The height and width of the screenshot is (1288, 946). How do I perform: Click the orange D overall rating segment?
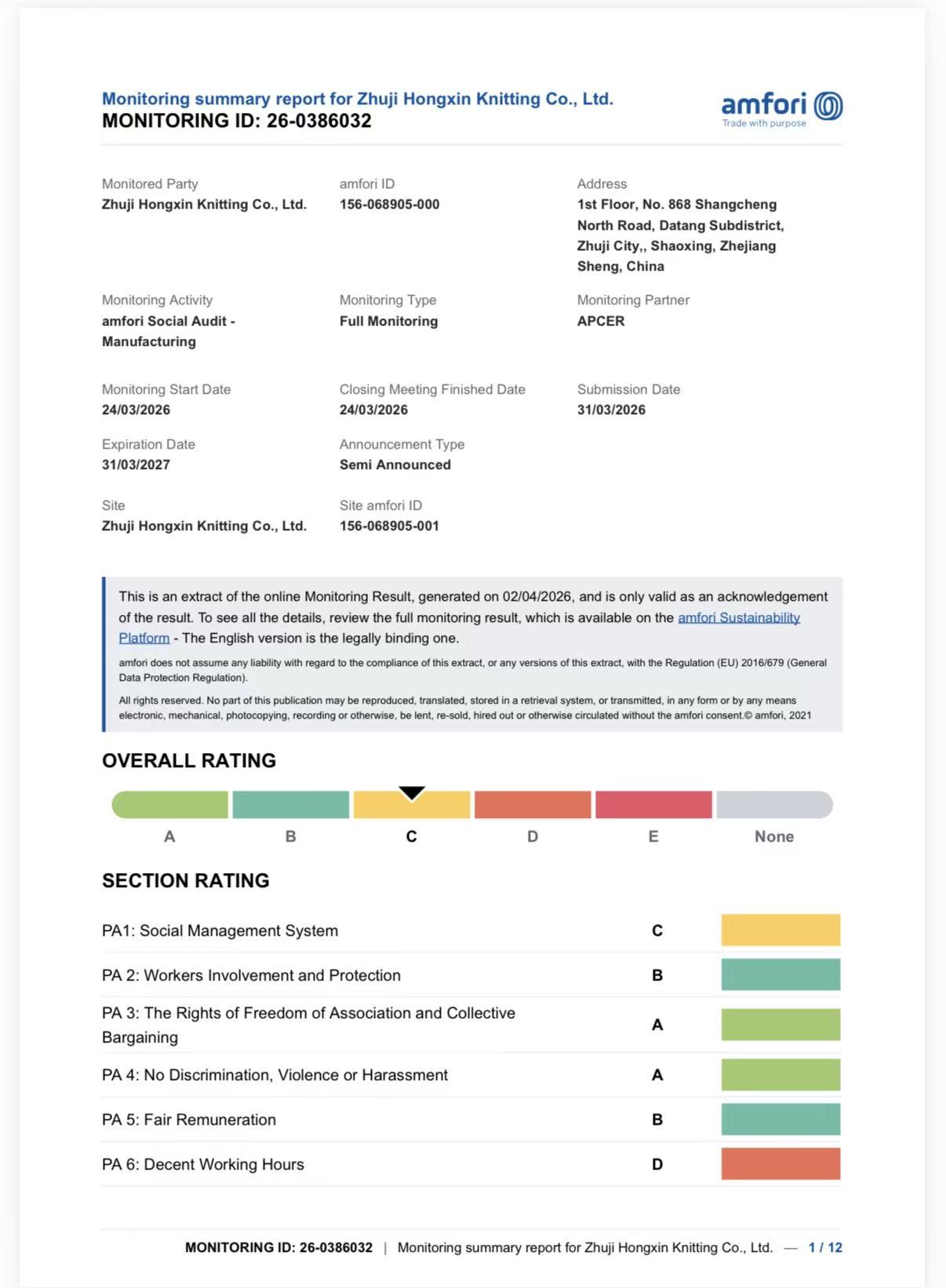(x=533, y=805)
